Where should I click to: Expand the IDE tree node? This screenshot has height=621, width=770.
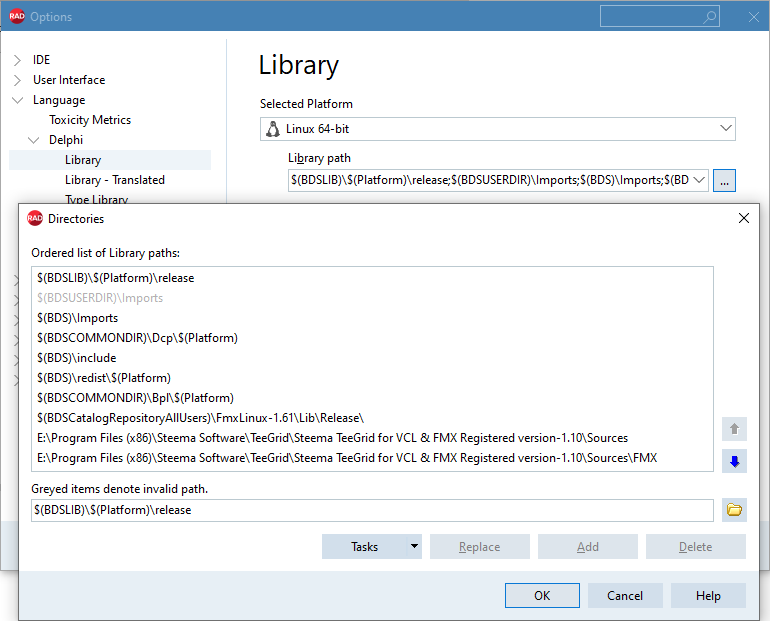pyautogui.click(x=17, y=60)
